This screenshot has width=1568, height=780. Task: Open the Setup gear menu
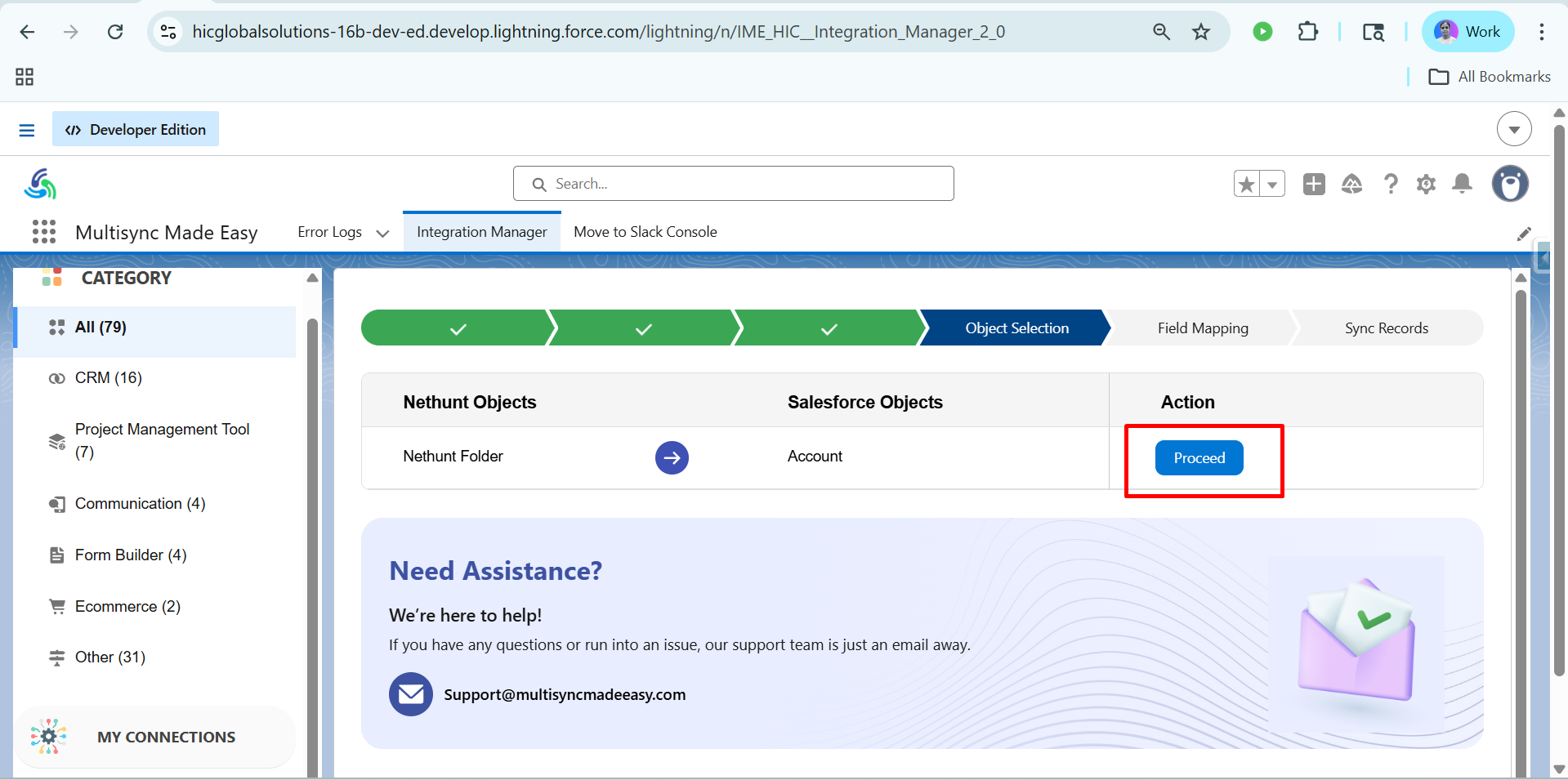point(1426,184)
